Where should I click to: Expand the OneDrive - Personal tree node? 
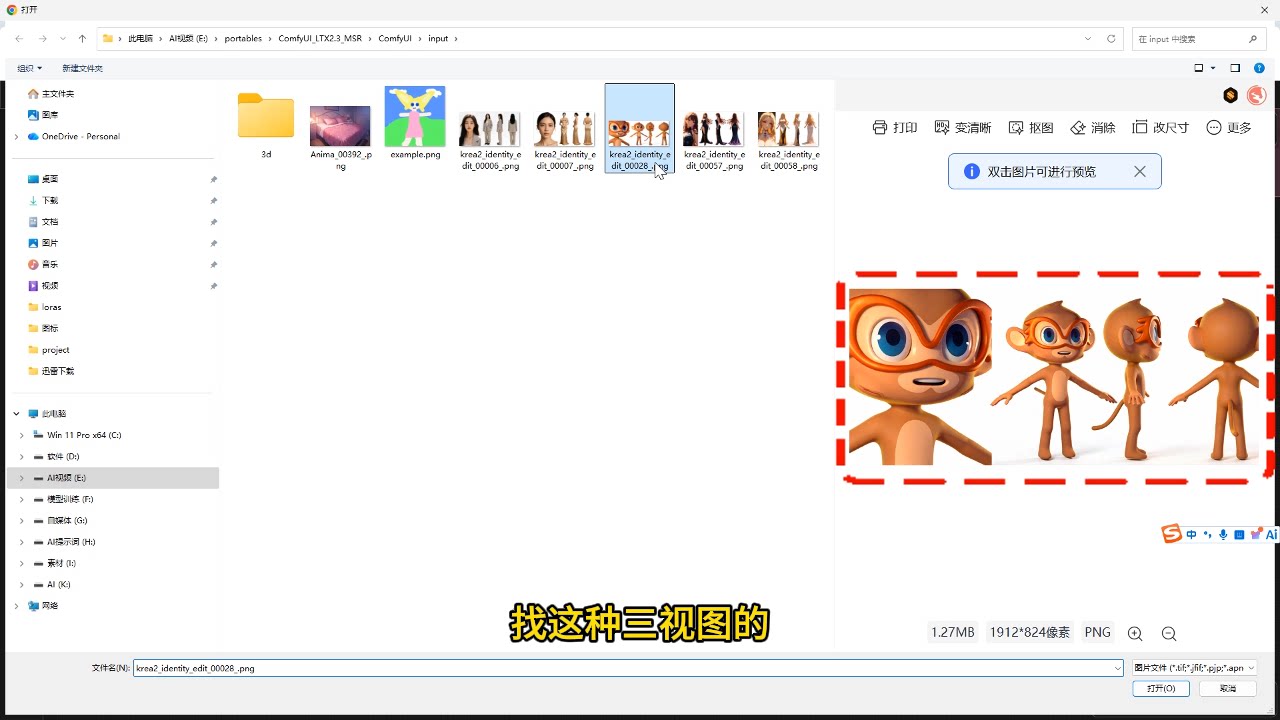pos(16,136)
